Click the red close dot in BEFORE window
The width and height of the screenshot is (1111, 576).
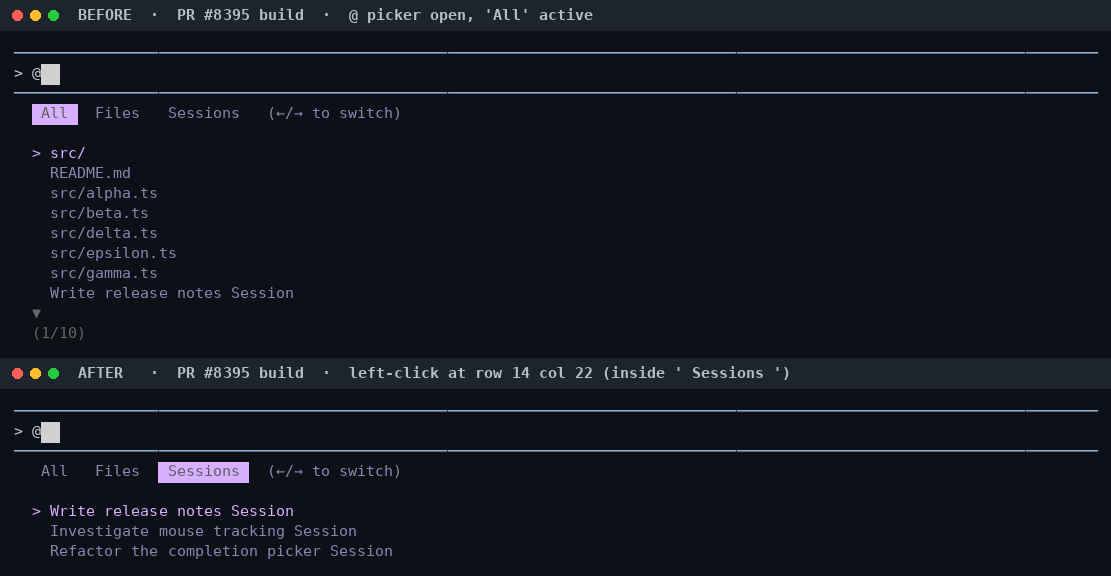(x=18, y=16)
